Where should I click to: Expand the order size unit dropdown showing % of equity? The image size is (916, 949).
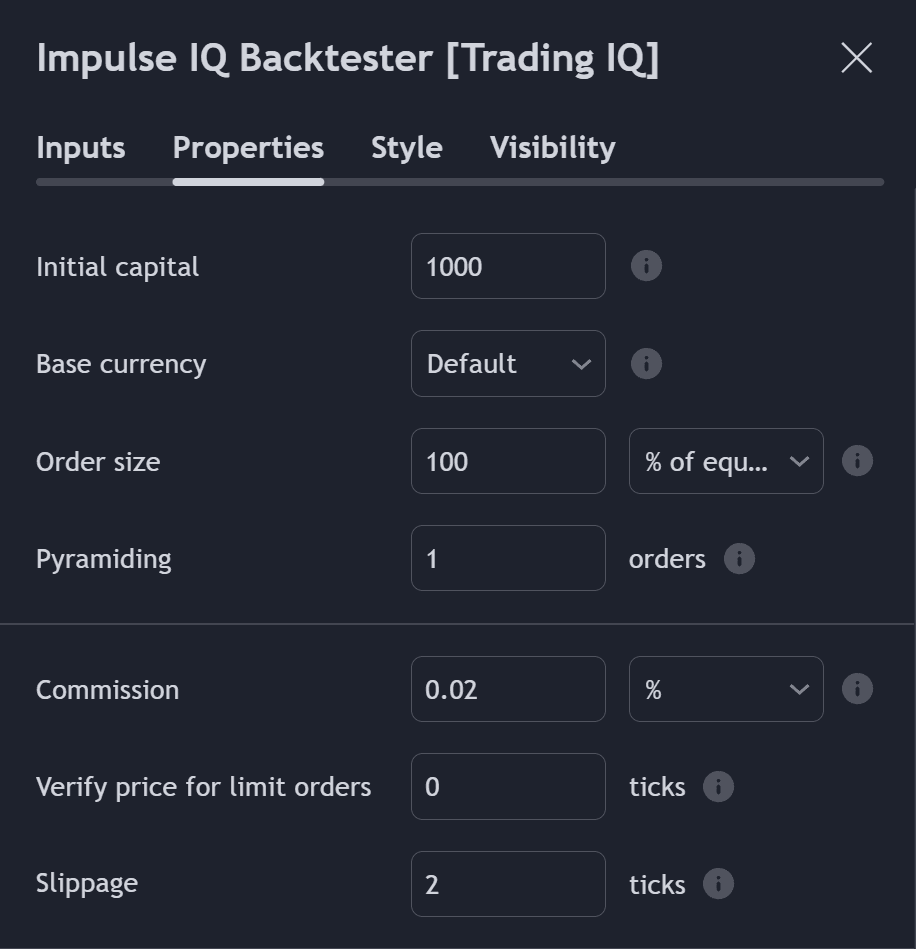click(x=726, y=461)
